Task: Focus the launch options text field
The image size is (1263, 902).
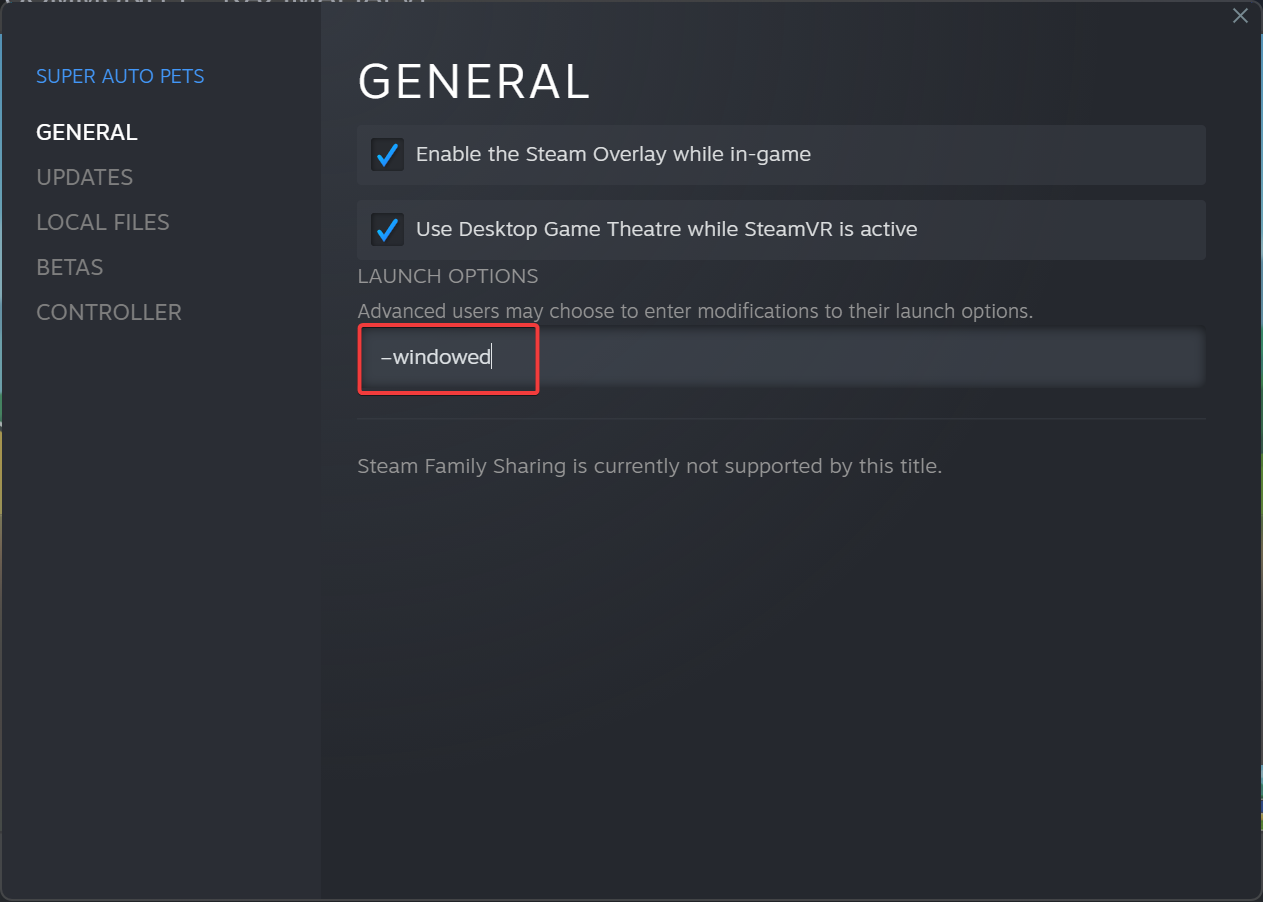Action: tap(780, 357)
